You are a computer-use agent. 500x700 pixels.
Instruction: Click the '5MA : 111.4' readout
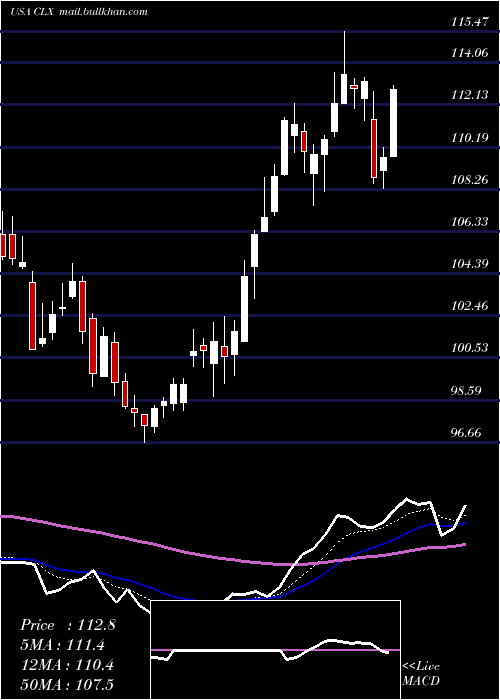click(62, 645)
